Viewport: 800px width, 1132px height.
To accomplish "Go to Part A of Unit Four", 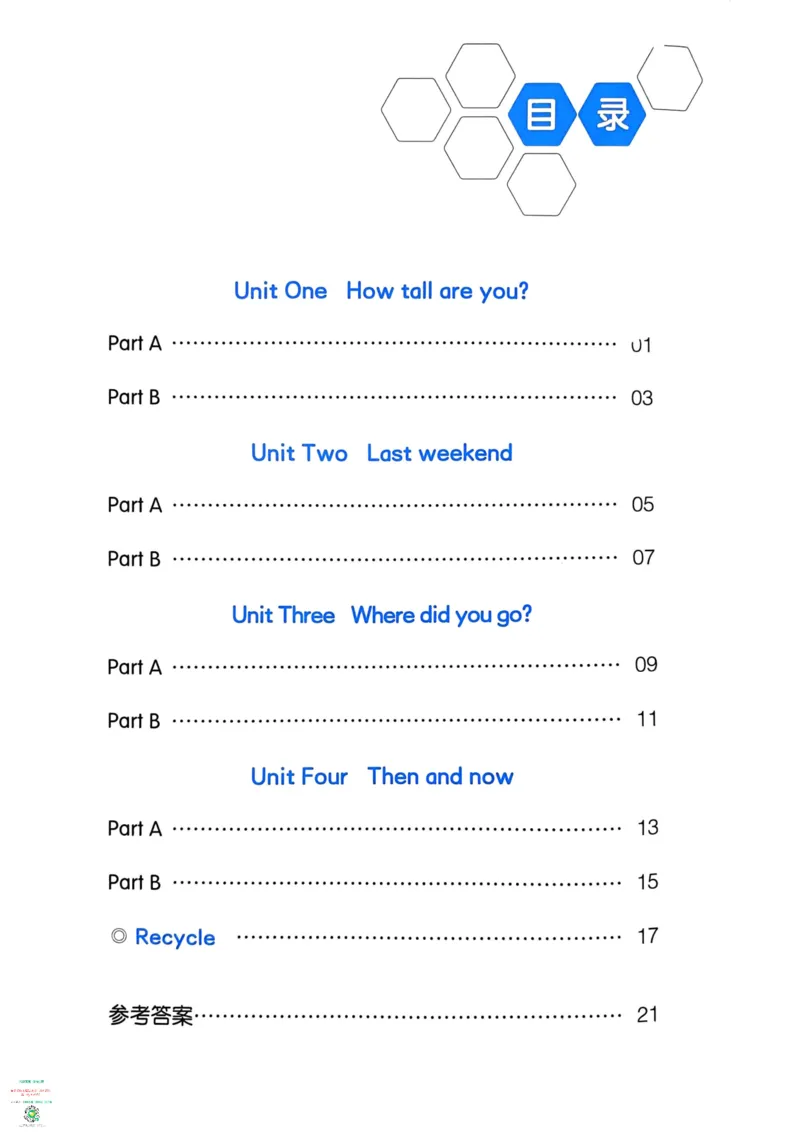I will pyautogui.click(x=134, y=829).
